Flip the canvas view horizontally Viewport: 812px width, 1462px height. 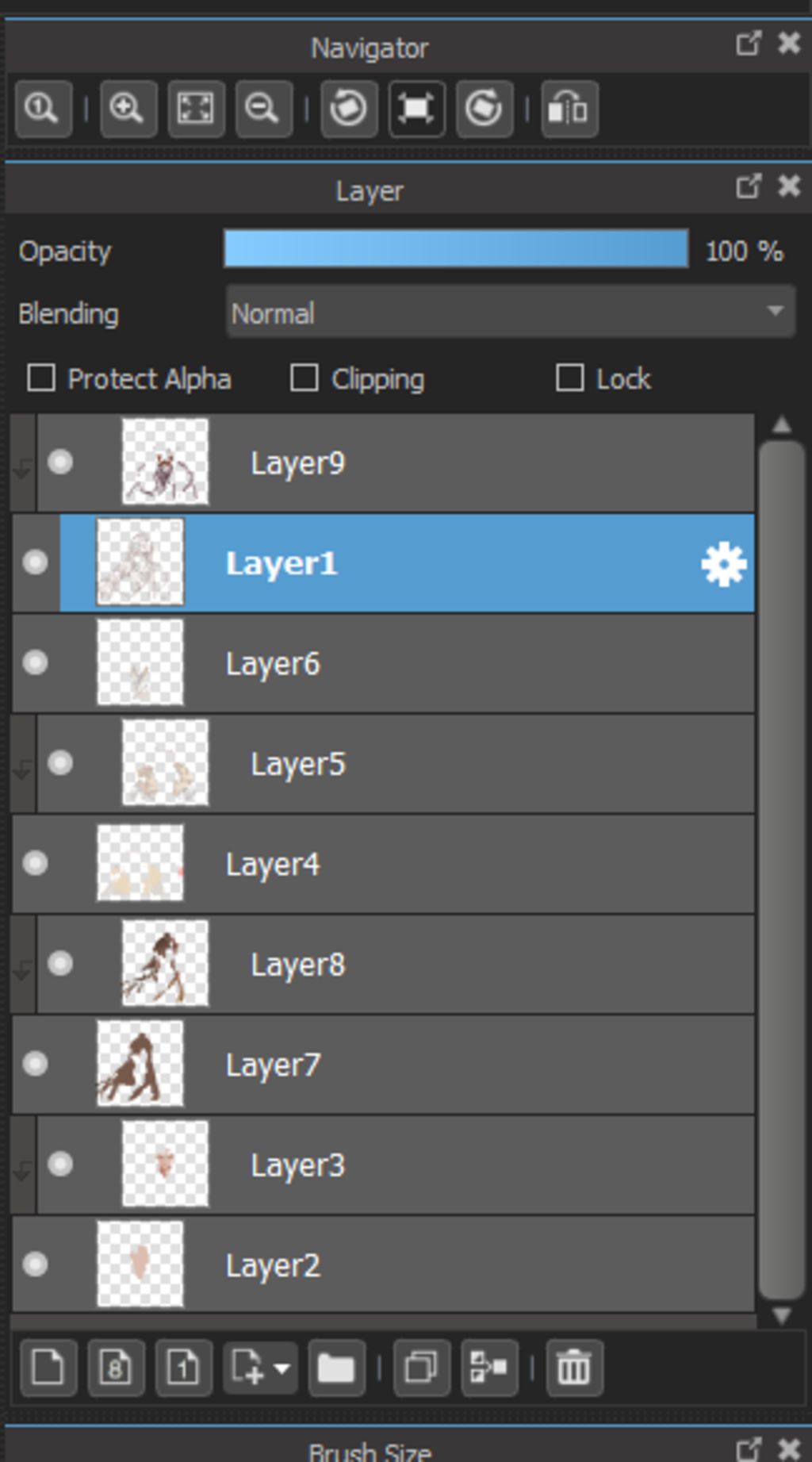pos(569,108)
